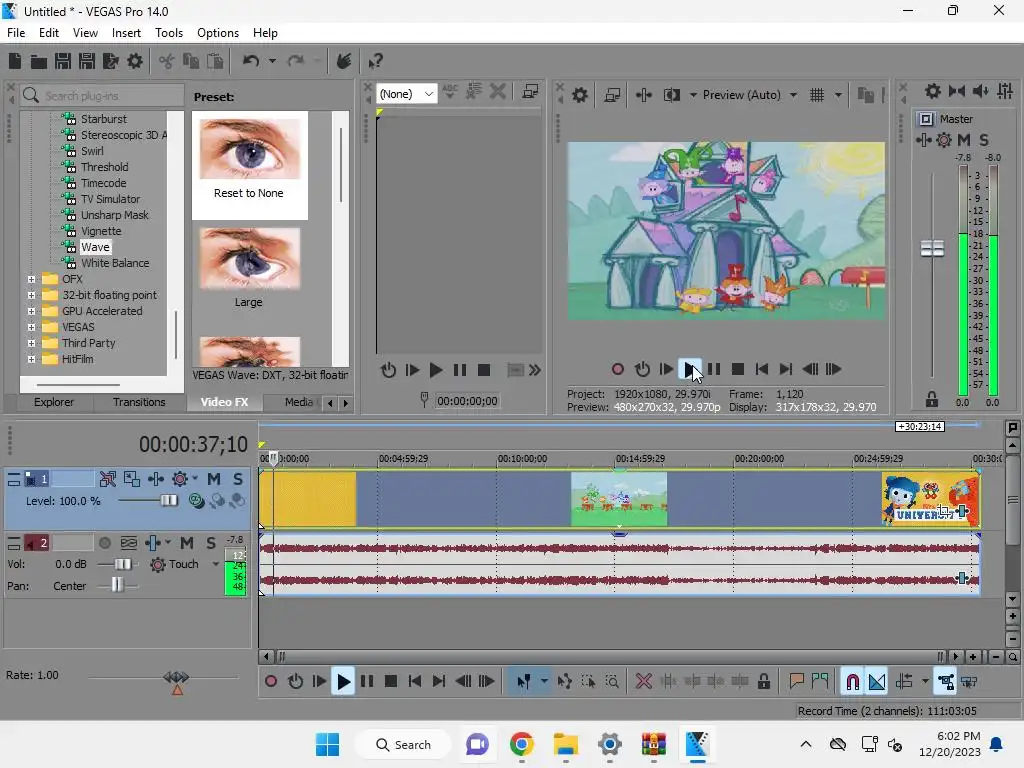
Task: Click the Undo arrow
Action: [x=251, y=61]
